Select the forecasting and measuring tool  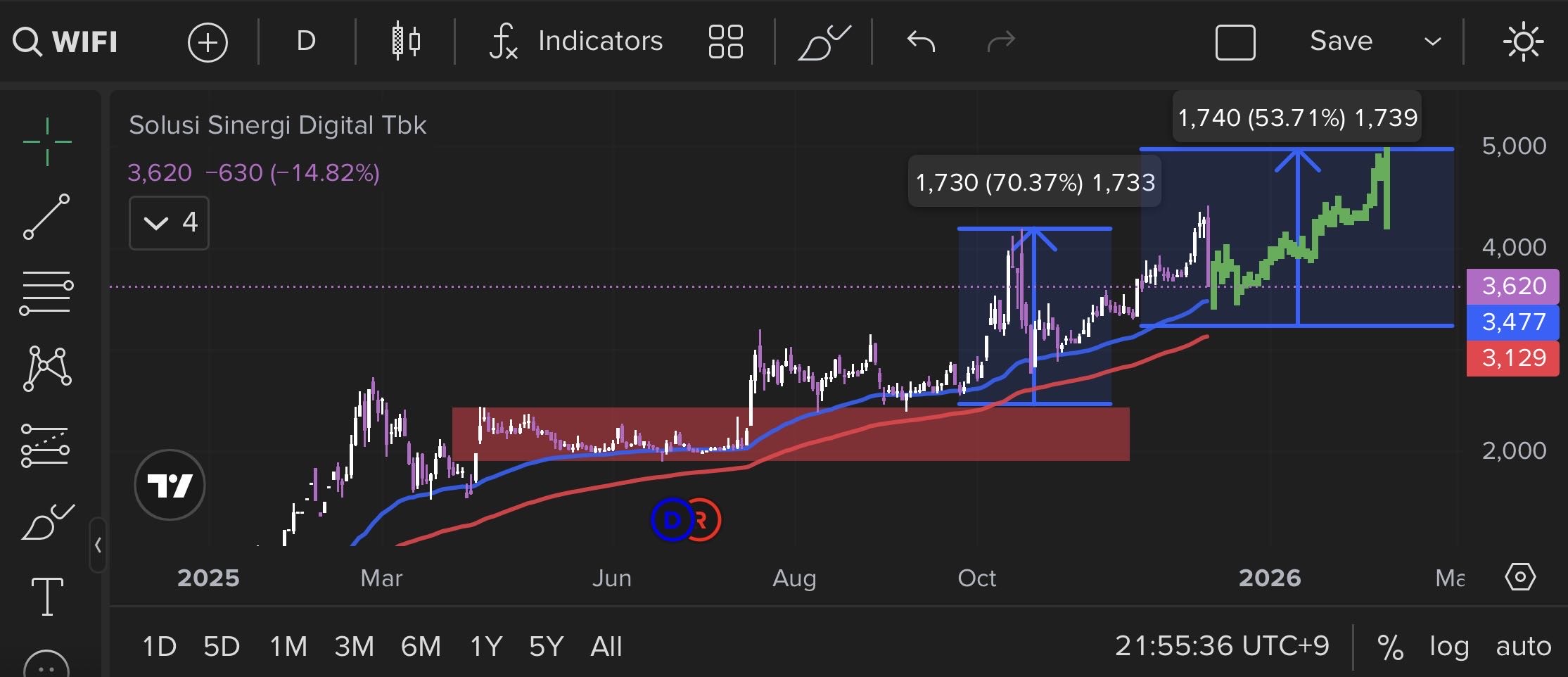pos(46,445)
